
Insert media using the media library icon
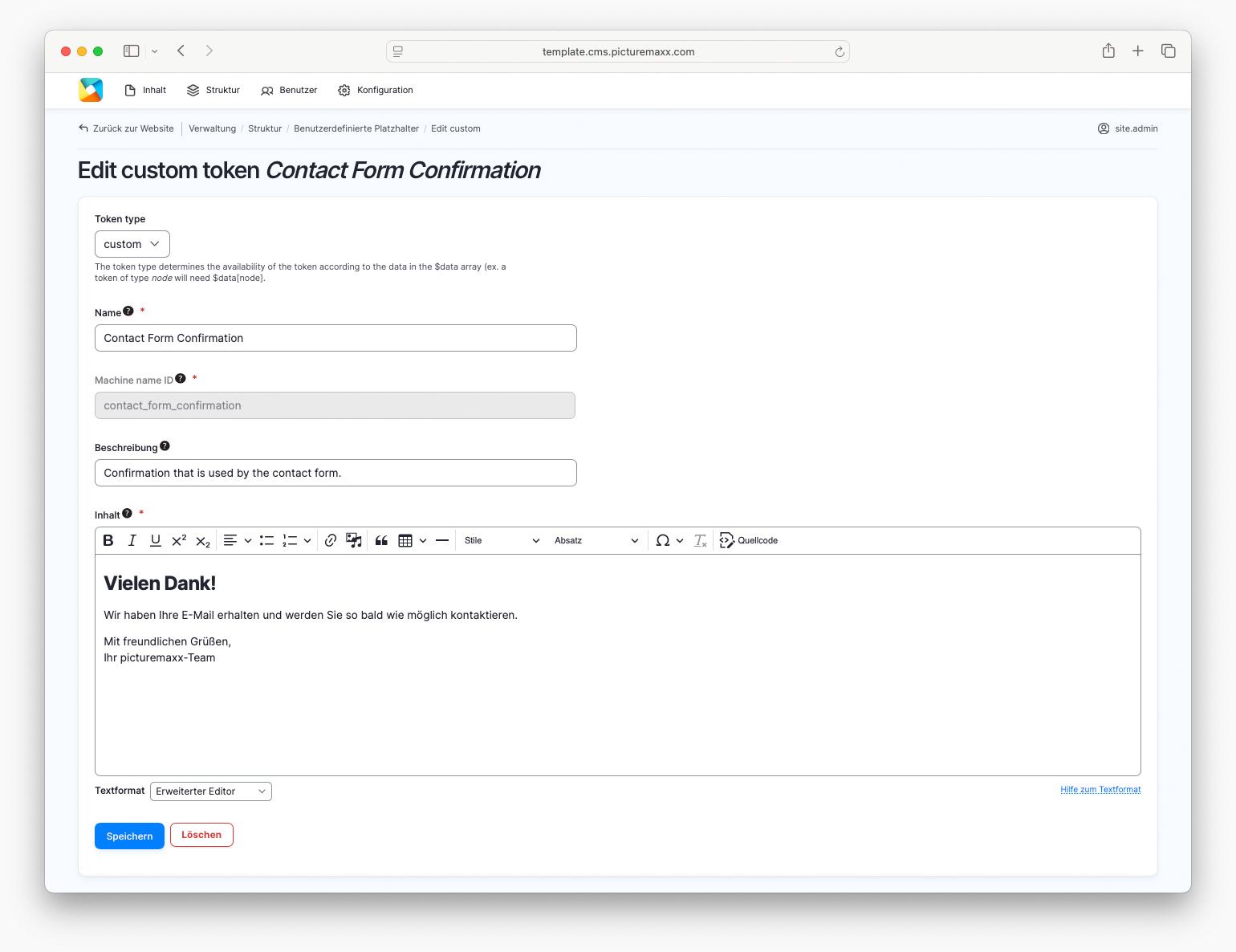(x=354, y=541)
